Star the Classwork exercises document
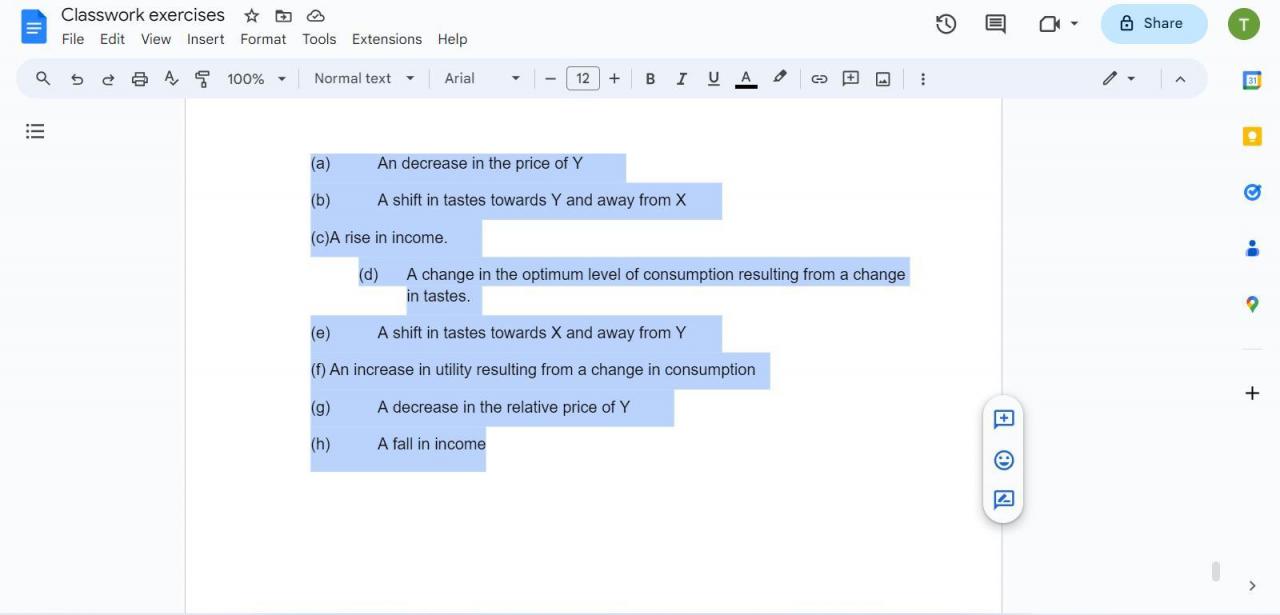Viewport: 1280px width, 615px height. click(251, 15)
